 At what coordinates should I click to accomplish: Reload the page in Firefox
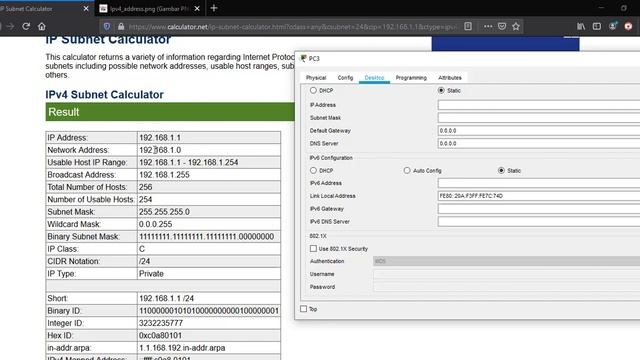tap(26, 27)
